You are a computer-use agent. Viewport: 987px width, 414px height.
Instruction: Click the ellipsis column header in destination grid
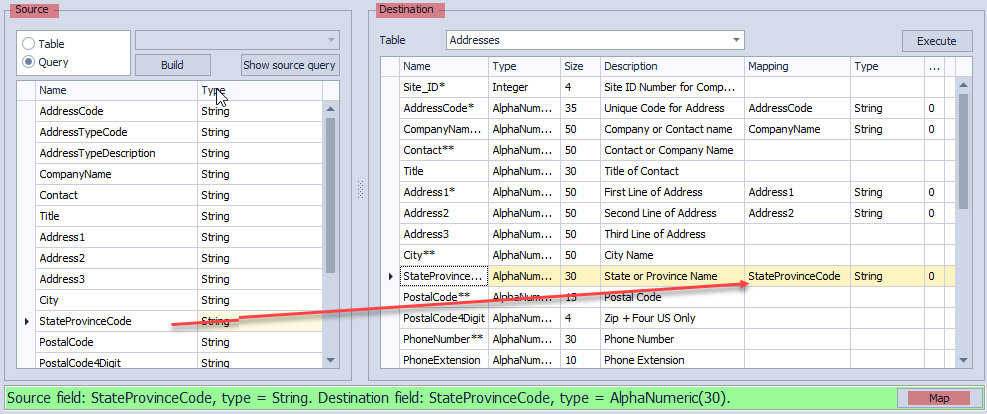coord(935,66)
